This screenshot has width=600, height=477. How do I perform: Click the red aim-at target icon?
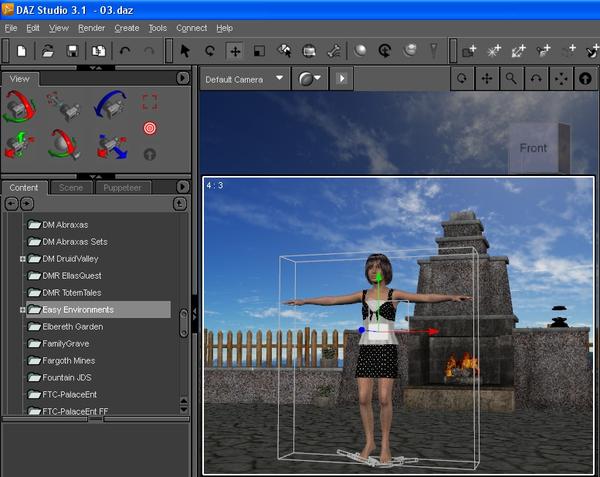click(x=150, y=128)
